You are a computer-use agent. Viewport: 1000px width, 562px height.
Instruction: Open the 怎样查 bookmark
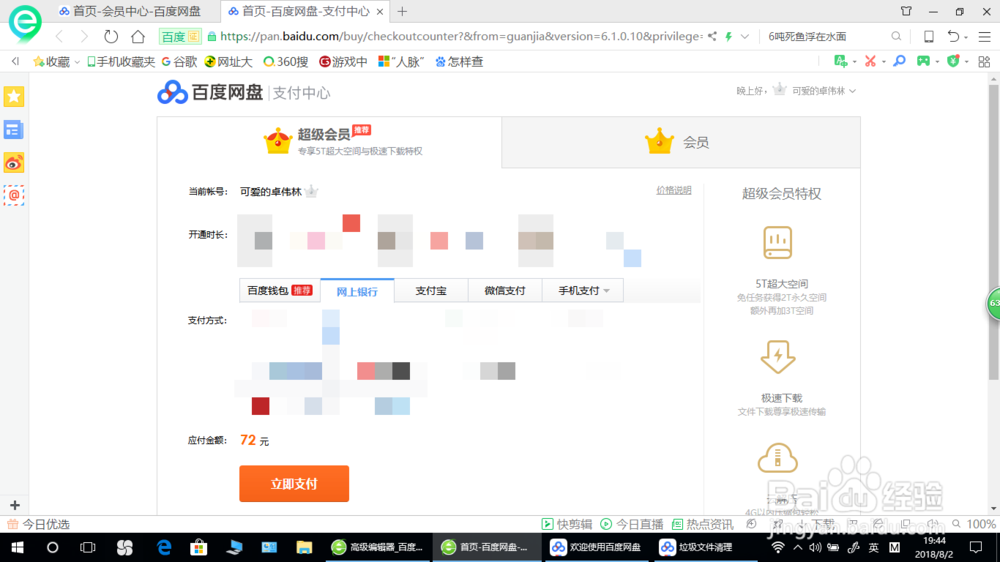[x=459, y=61]
